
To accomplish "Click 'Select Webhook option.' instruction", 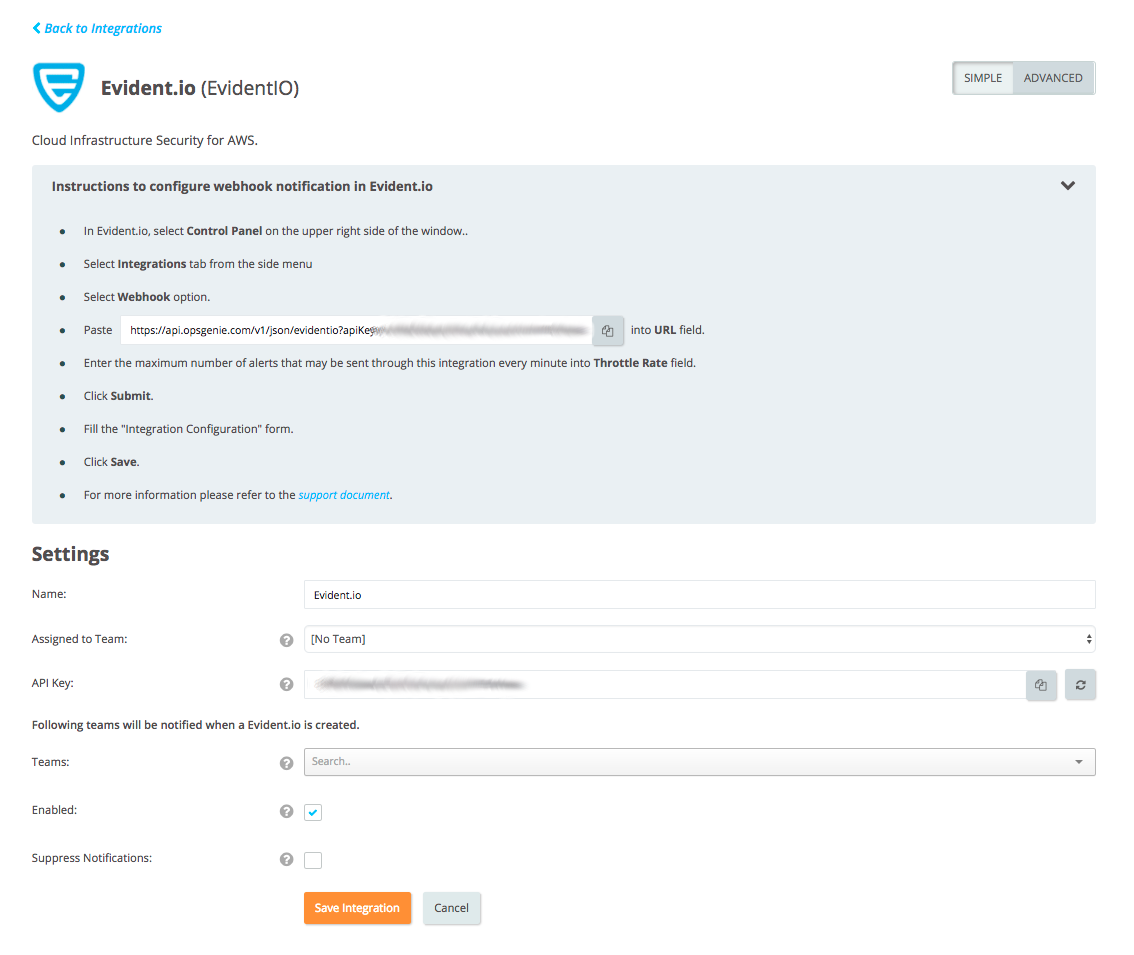I will click(147, 297).
